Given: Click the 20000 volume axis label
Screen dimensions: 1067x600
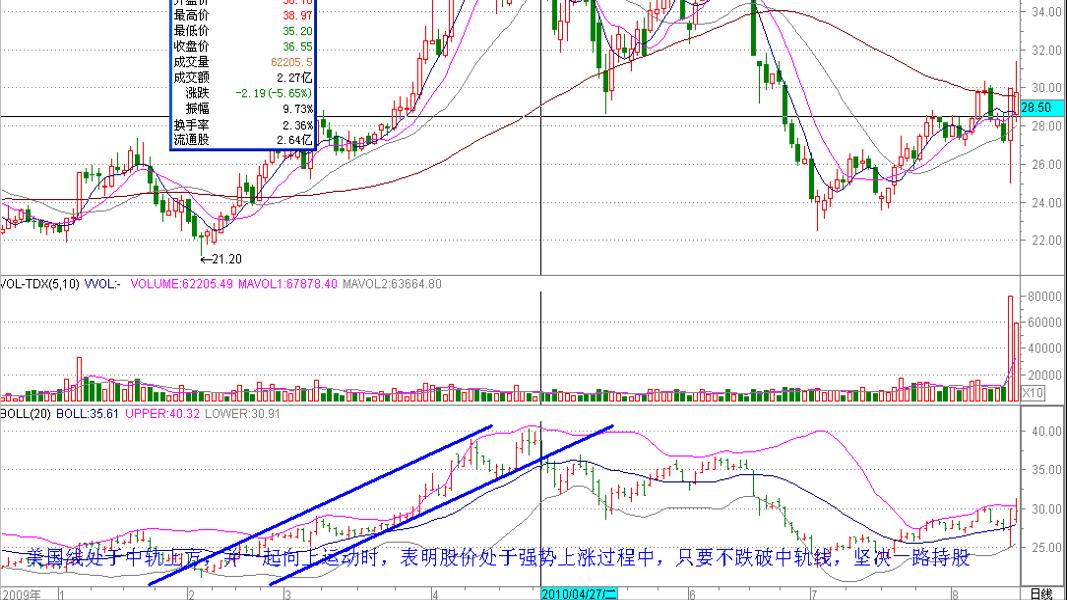Looking at the screenshot, I should 1045,375.
